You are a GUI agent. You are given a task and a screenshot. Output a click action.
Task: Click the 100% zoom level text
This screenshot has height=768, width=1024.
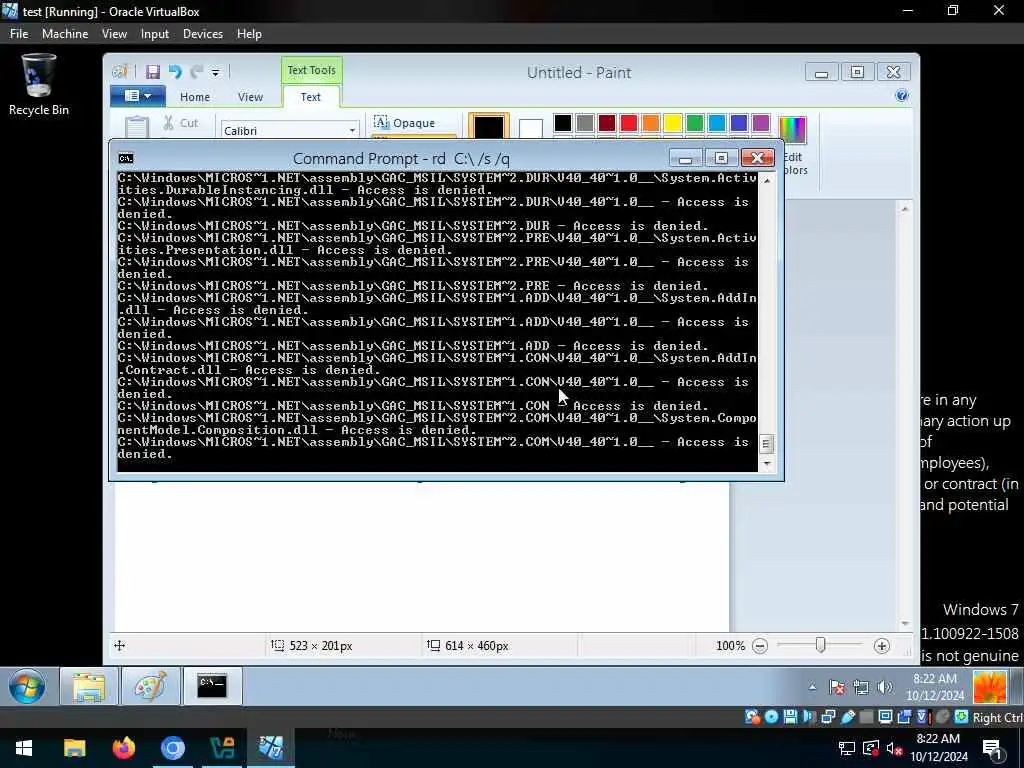pyautogui.click(x=730, y=646)
